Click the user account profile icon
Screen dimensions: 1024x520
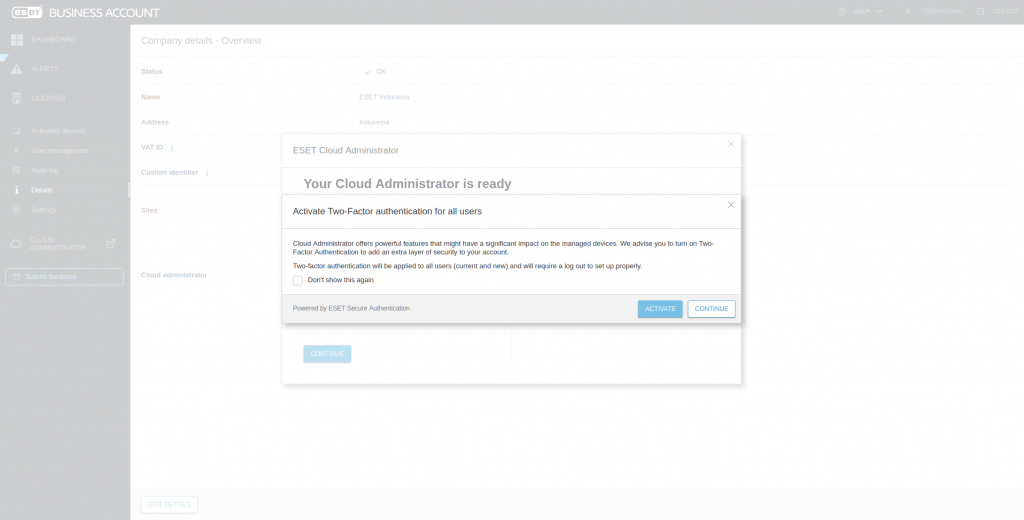click(x=908, y=11)
